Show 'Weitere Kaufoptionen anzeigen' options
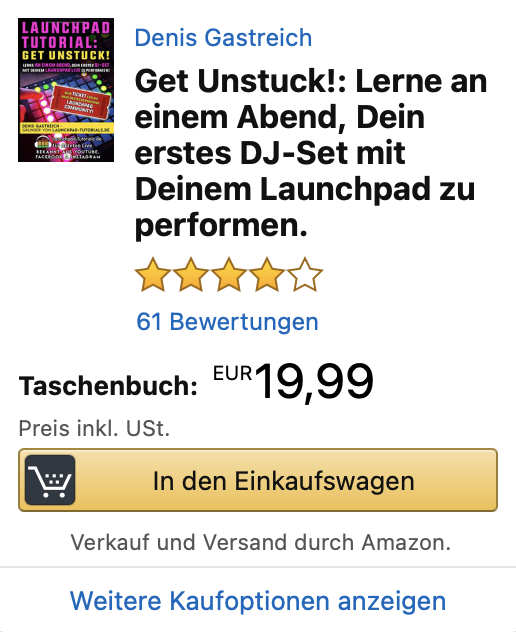516x632 pixels. (258, 601)
